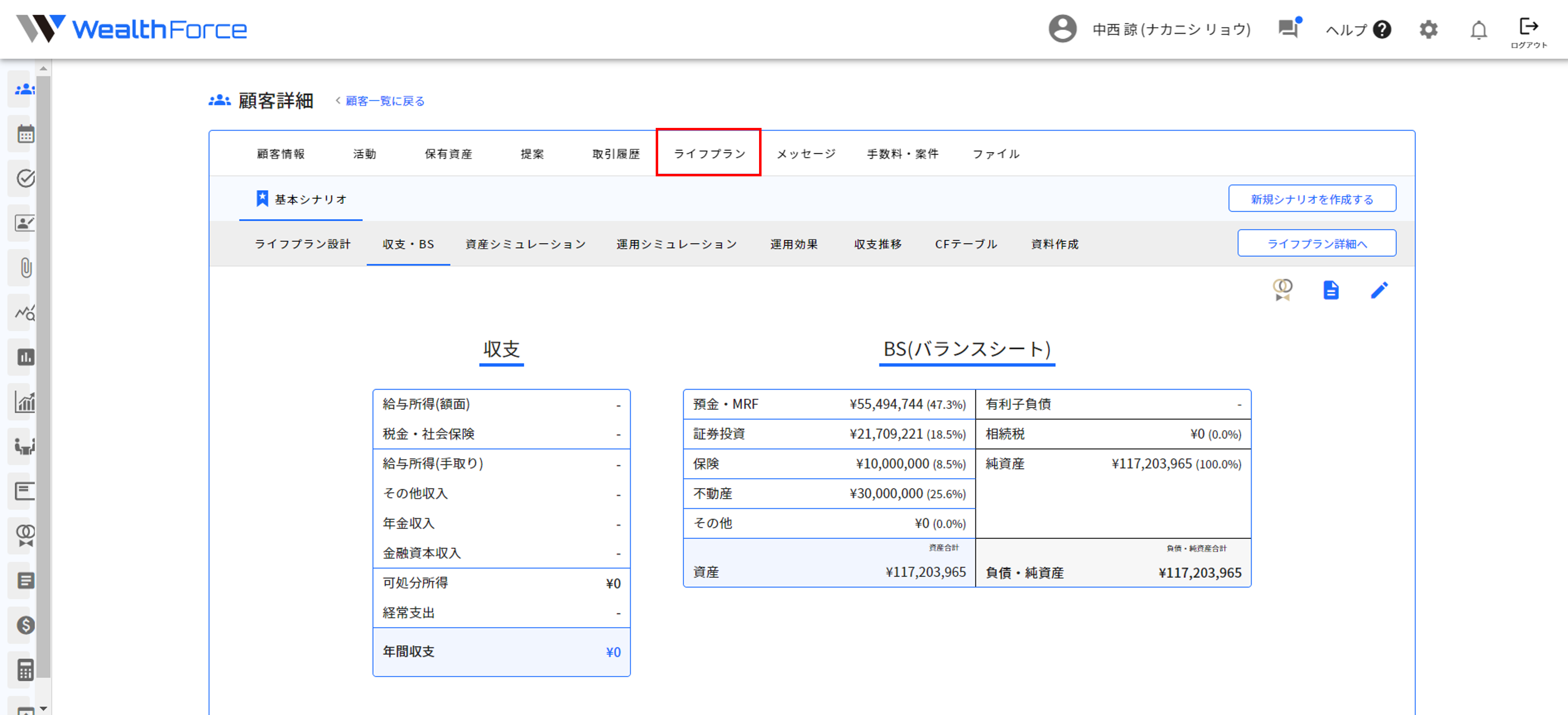Open ライフプラン設計 sub-tab

click(x=303, y=244)
